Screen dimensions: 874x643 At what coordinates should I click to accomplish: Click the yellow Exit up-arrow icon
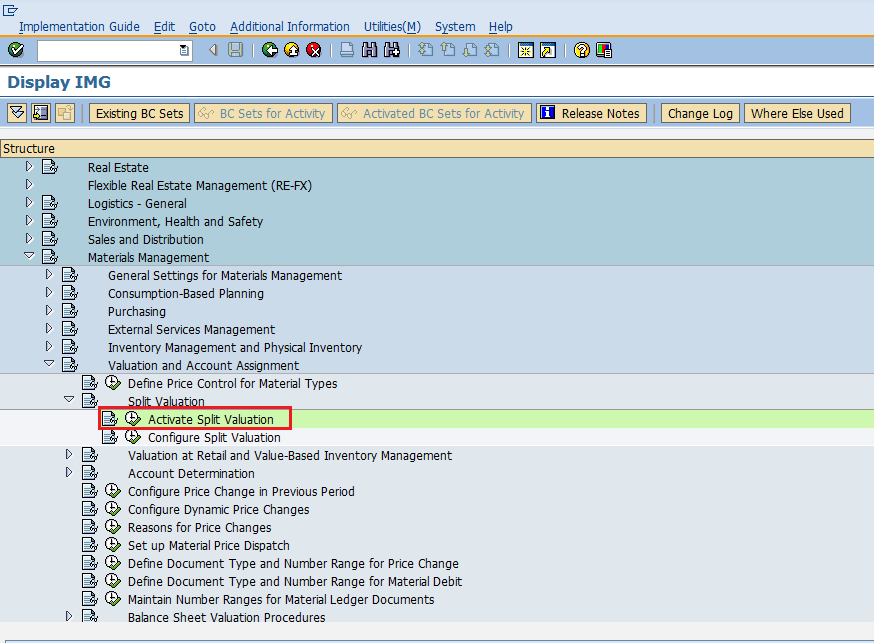click(292, 50)
